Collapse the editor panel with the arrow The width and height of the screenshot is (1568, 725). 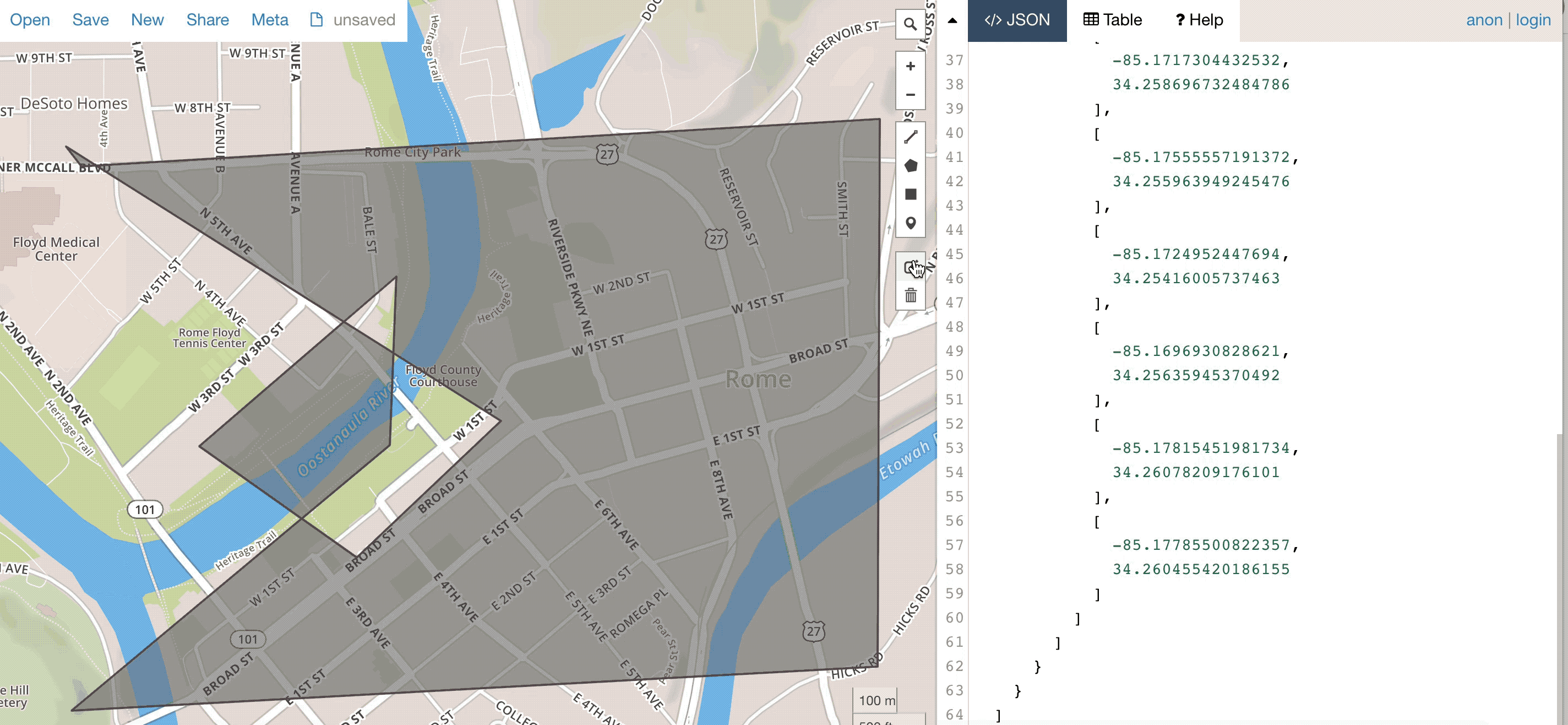(x=952, y=20)
